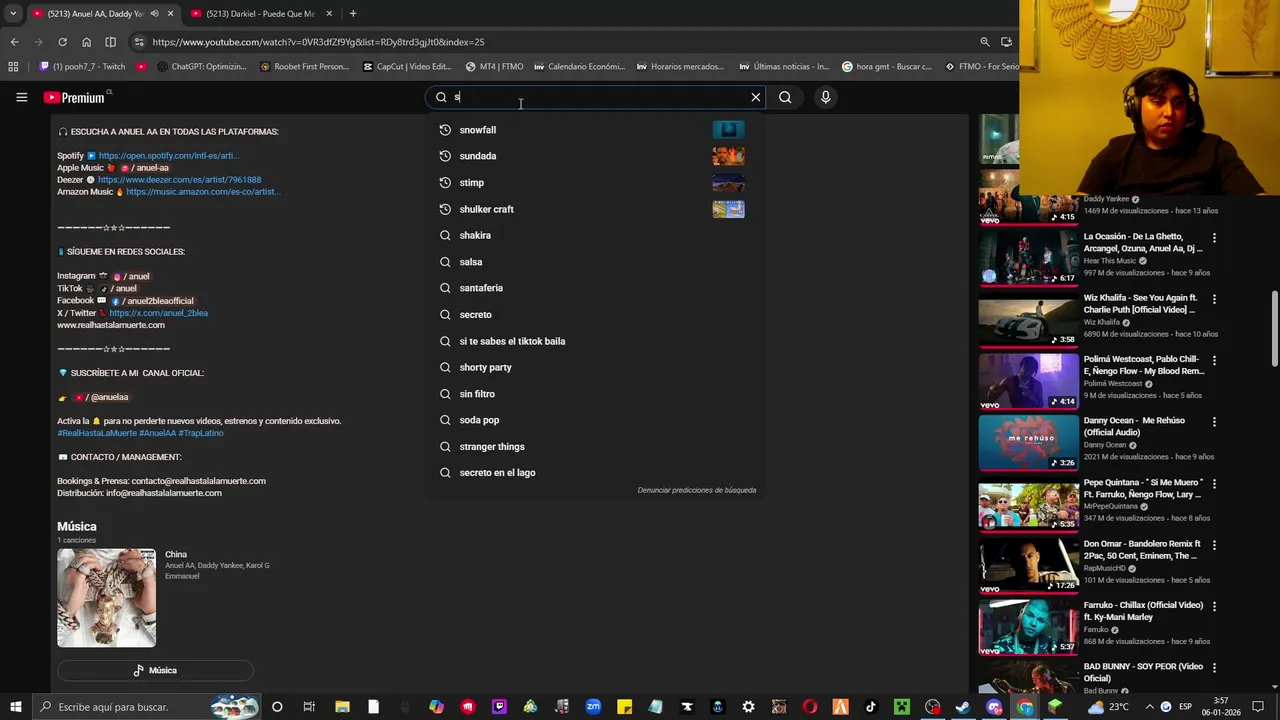Run the search with the magnifier button
The width and height of the screenshot is (1280, 720).
[785, 97]
